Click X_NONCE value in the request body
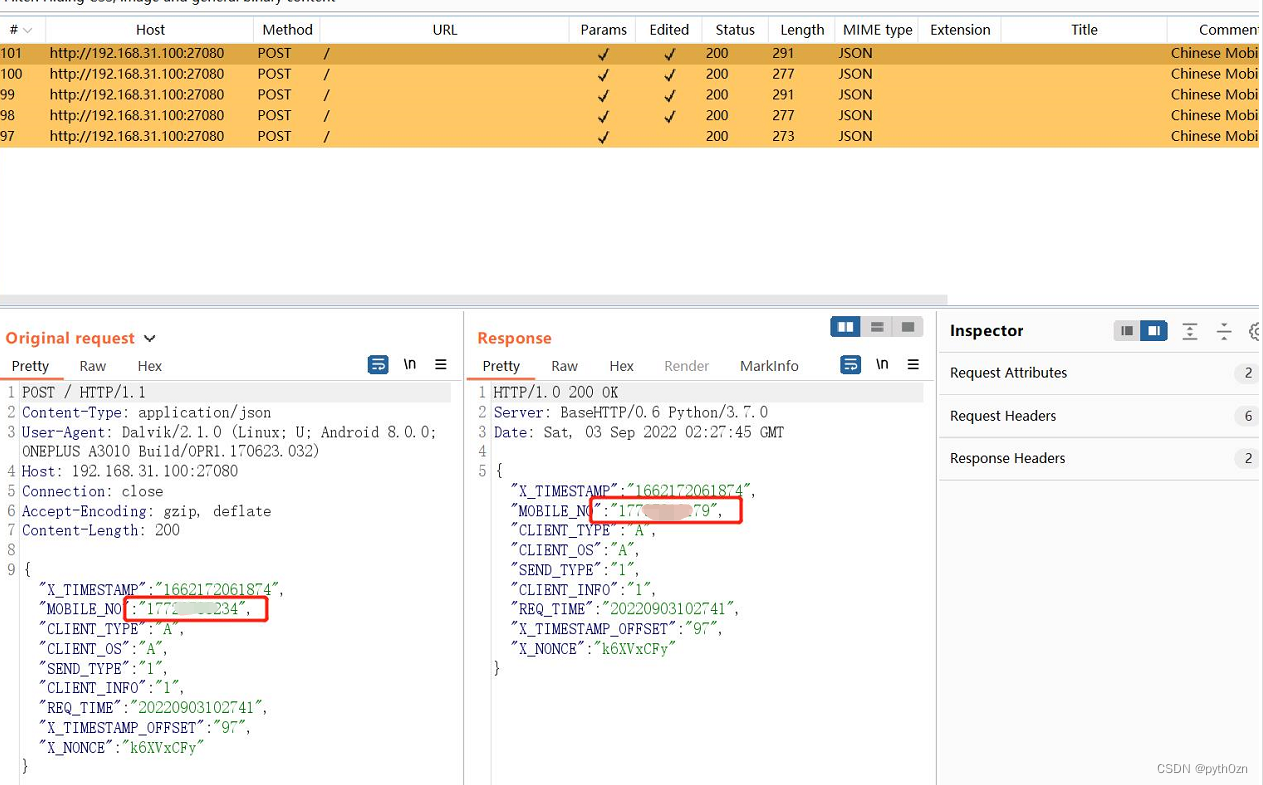The width and height of the screenshot is (1263, 785). (x=163, y=747)
